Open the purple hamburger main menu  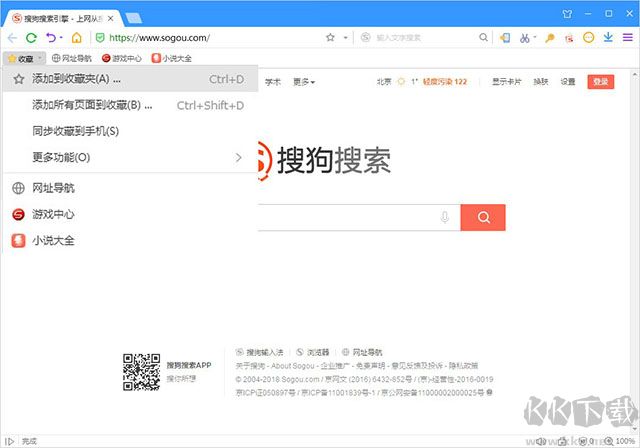click(628, 38)
